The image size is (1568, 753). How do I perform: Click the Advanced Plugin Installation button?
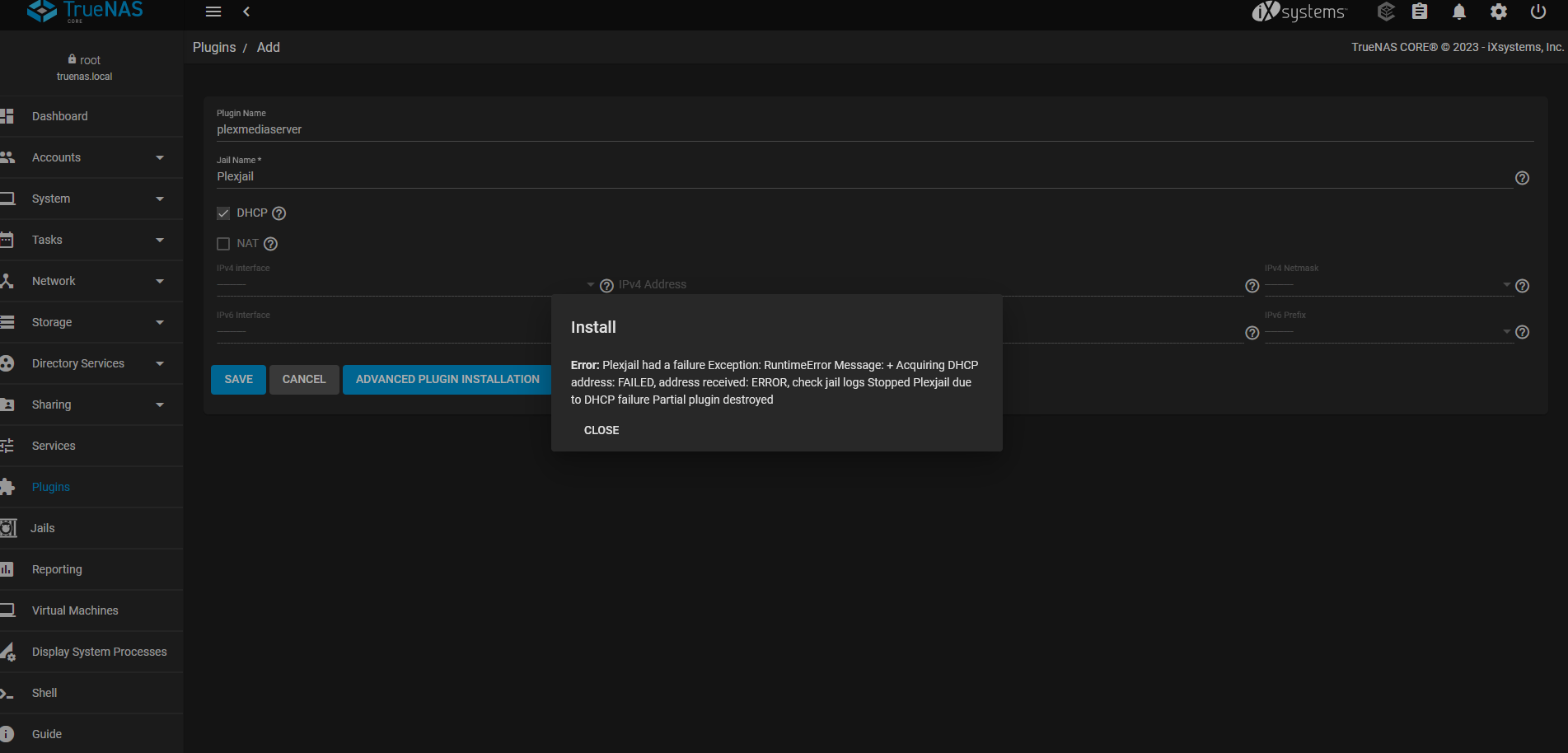pos(447,380)
